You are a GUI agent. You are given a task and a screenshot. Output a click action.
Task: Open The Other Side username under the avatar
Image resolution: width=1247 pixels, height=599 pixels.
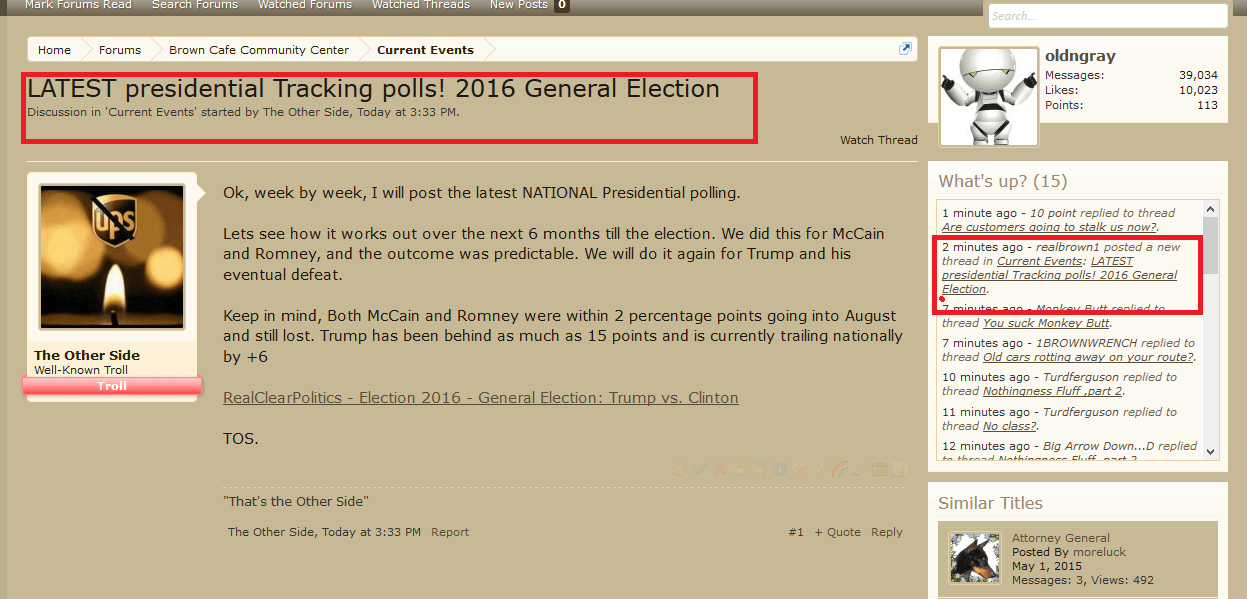(87, 355)
